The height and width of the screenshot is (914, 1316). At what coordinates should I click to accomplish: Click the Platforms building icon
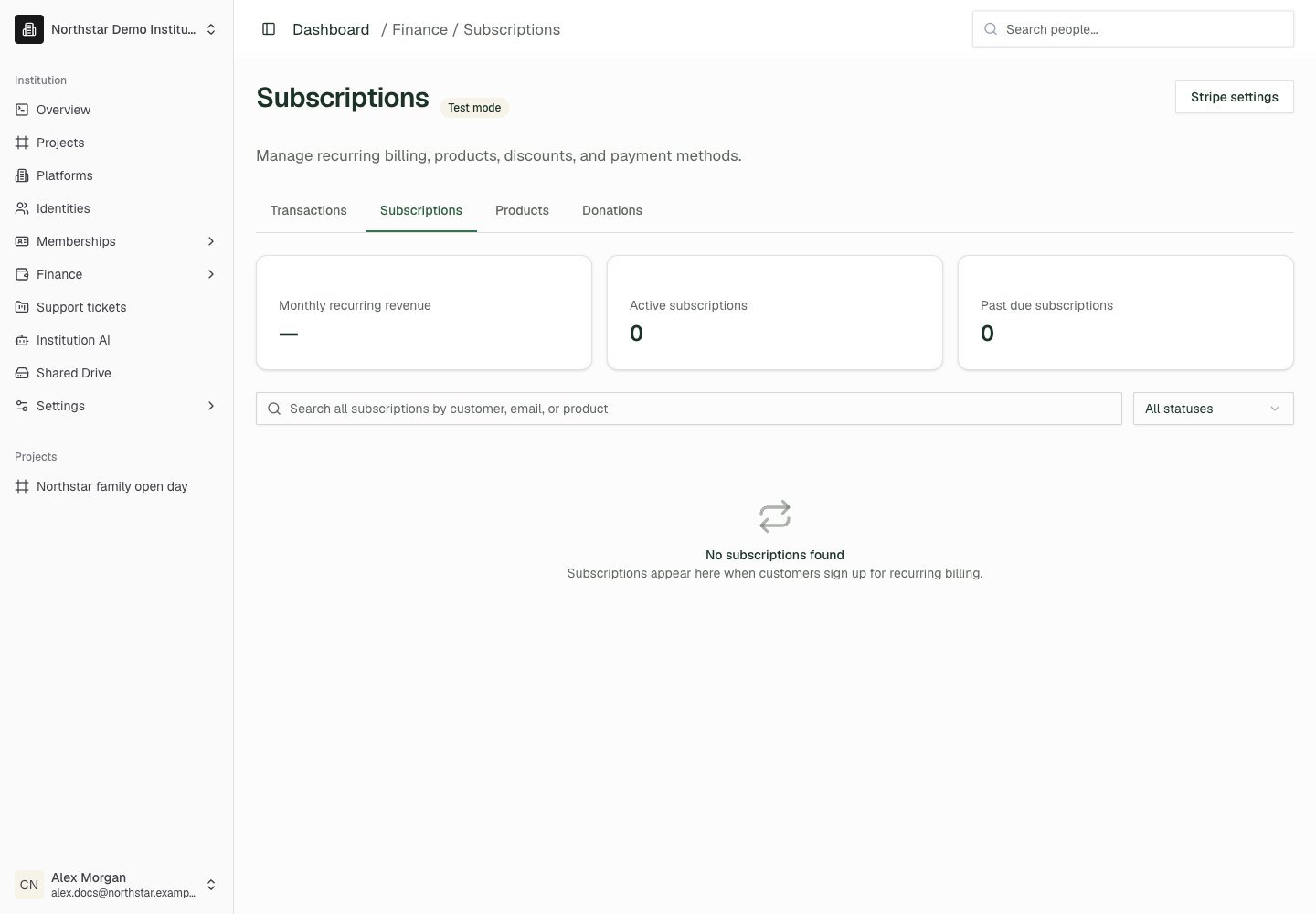[22, 175]
